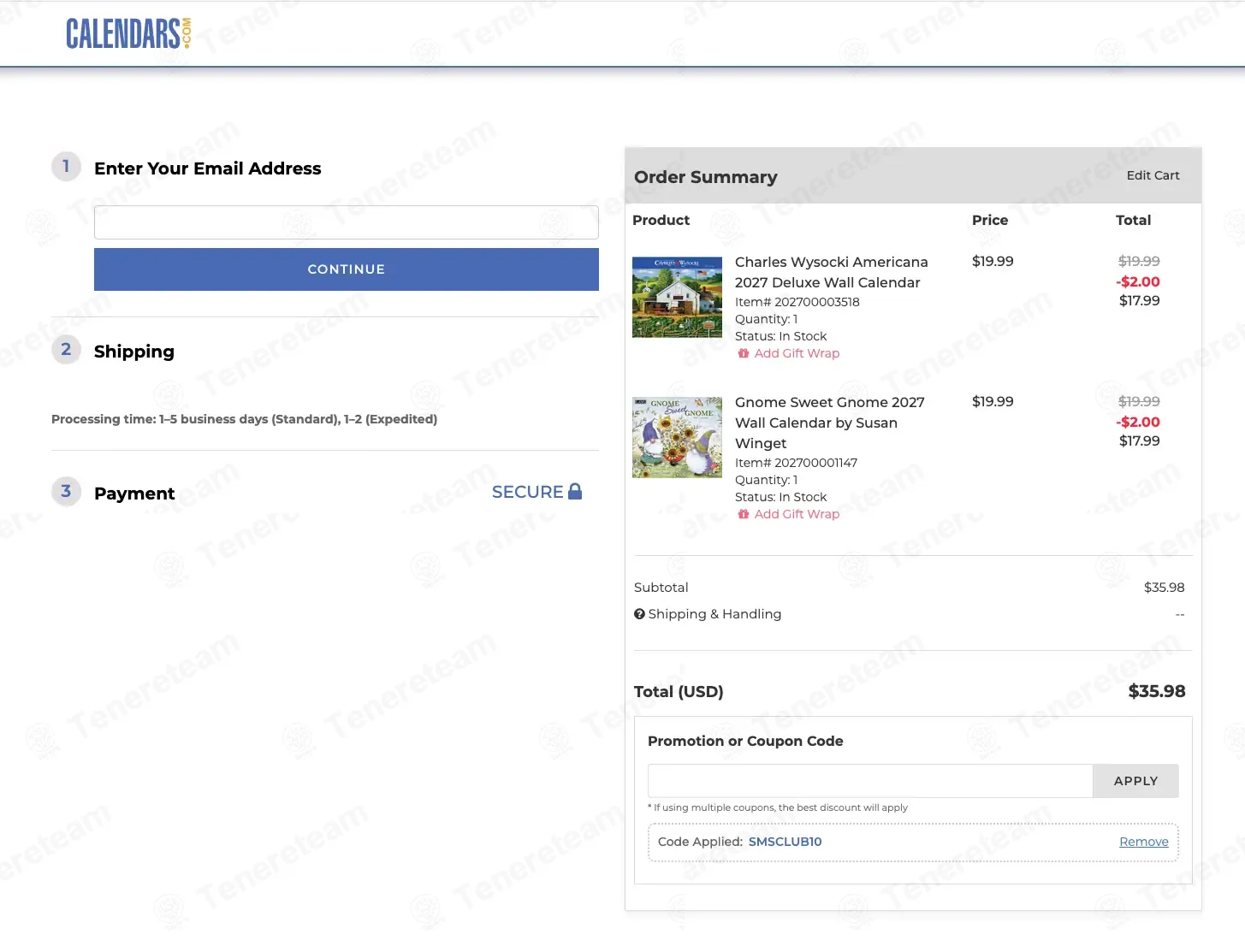Click the Gnome Sweet Gnome 2027 product title
Screen dimensions: 1245x952
coord(830,423)
